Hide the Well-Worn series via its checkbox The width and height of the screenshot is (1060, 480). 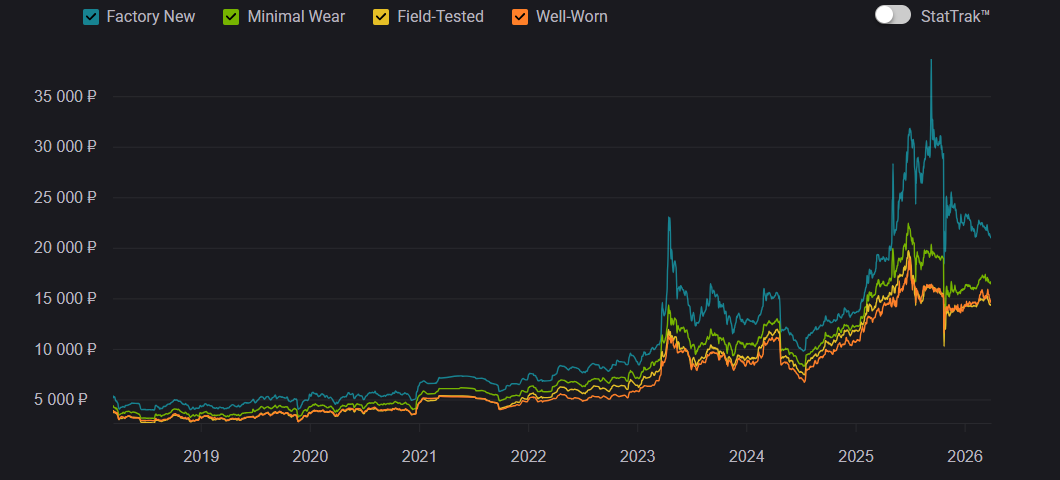coord(519,16)
